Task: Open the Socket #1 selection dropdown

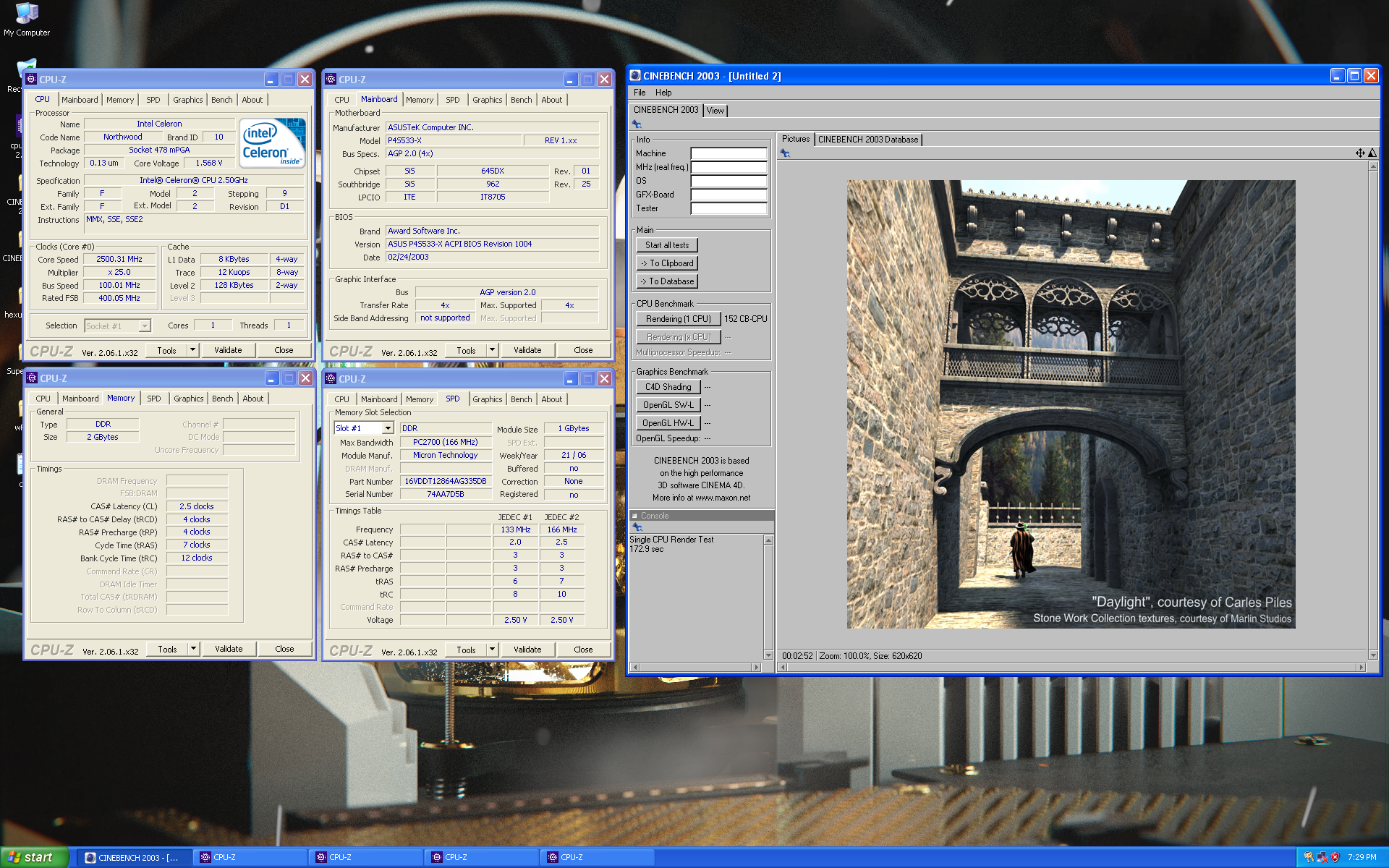Action: point(145,326)
